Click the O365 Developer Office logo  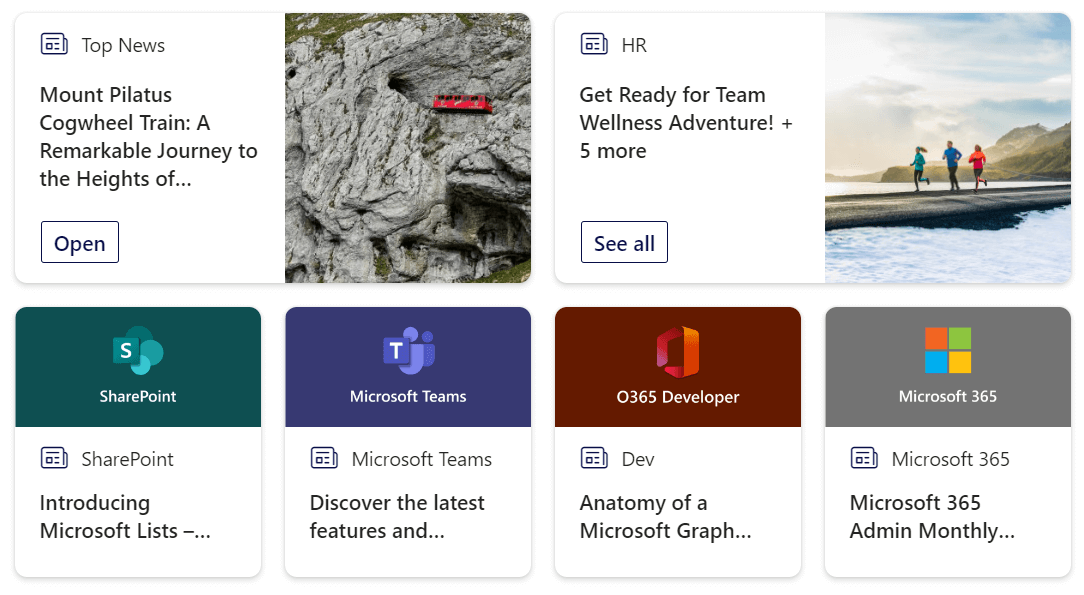(x=678, y=352)
